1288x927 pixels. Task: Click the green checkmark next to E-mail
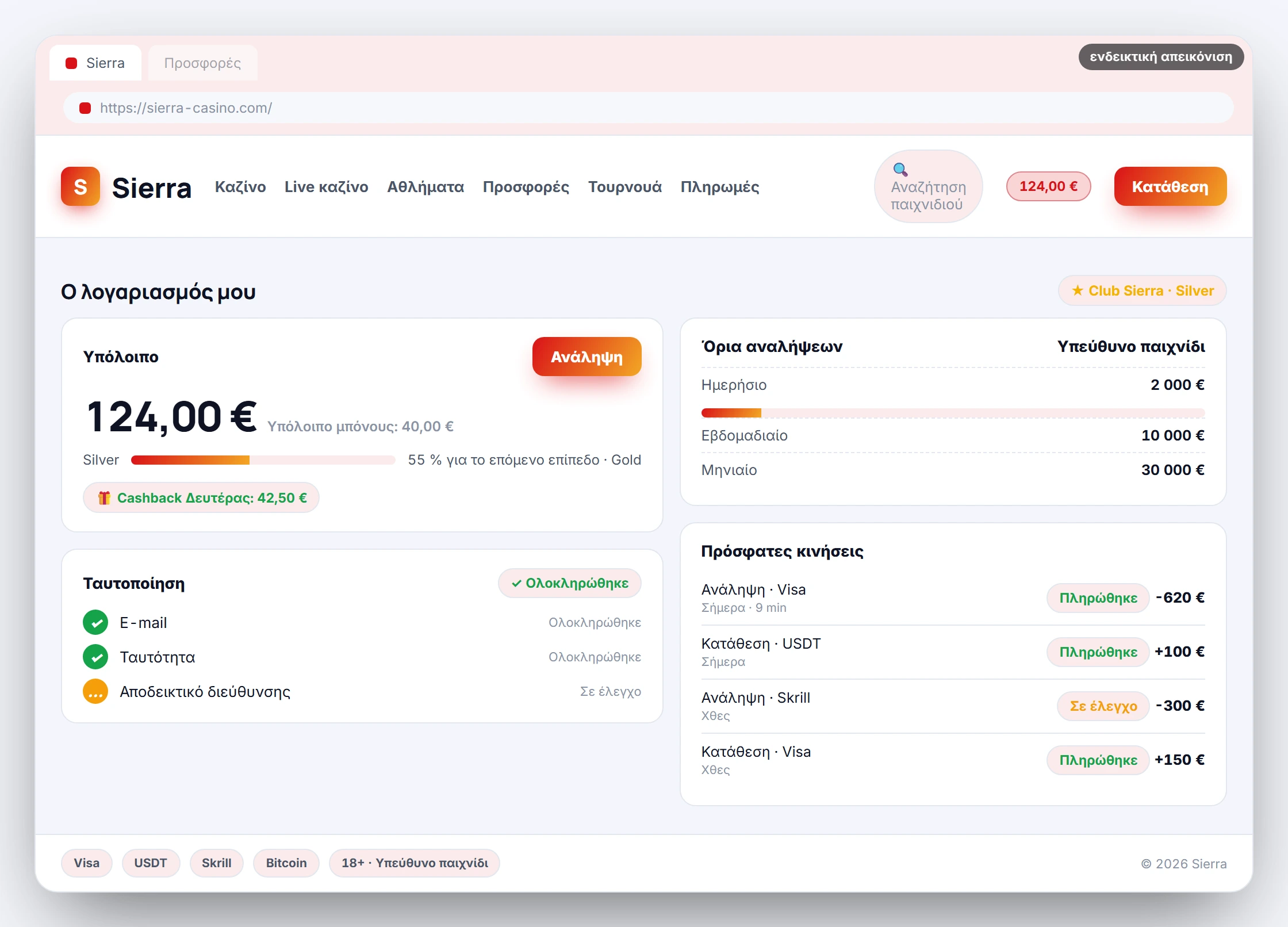point(95,622)
